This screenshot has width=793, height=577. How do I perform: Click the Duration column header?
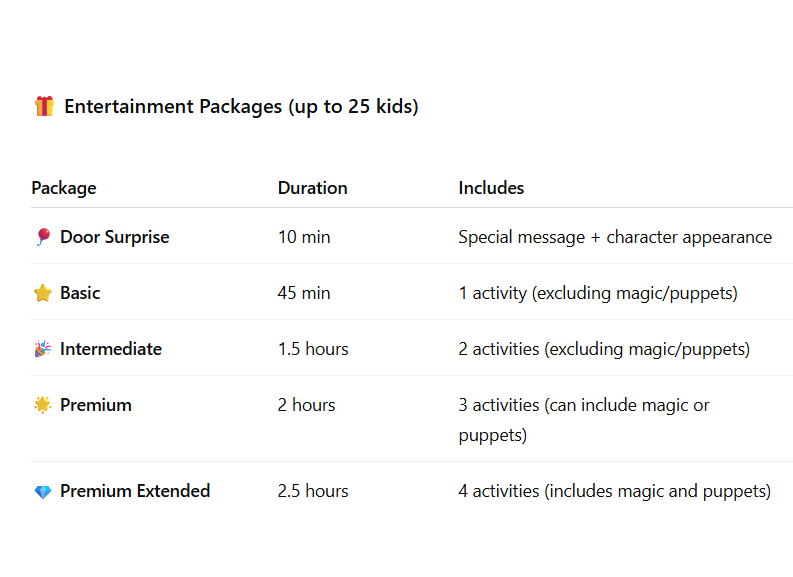coord(313,188)
